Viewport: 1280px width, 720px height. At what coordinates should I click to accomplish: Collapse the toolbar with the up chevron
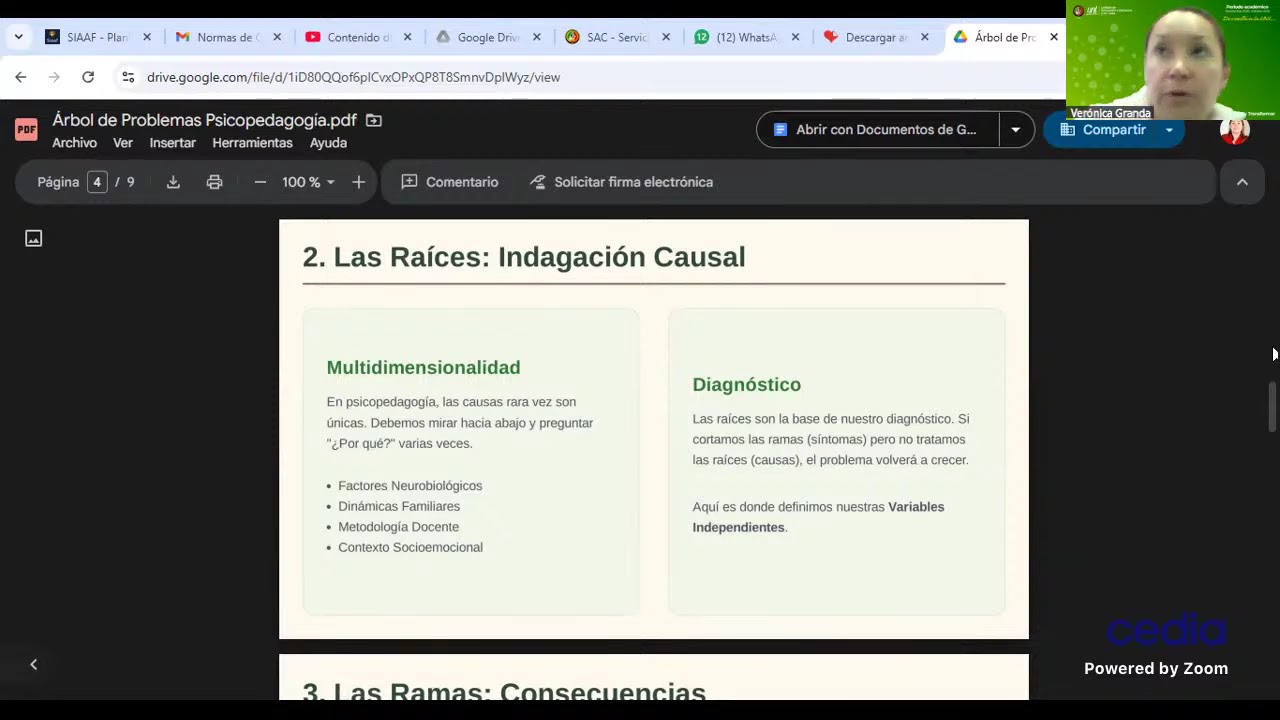[1242, 182]
